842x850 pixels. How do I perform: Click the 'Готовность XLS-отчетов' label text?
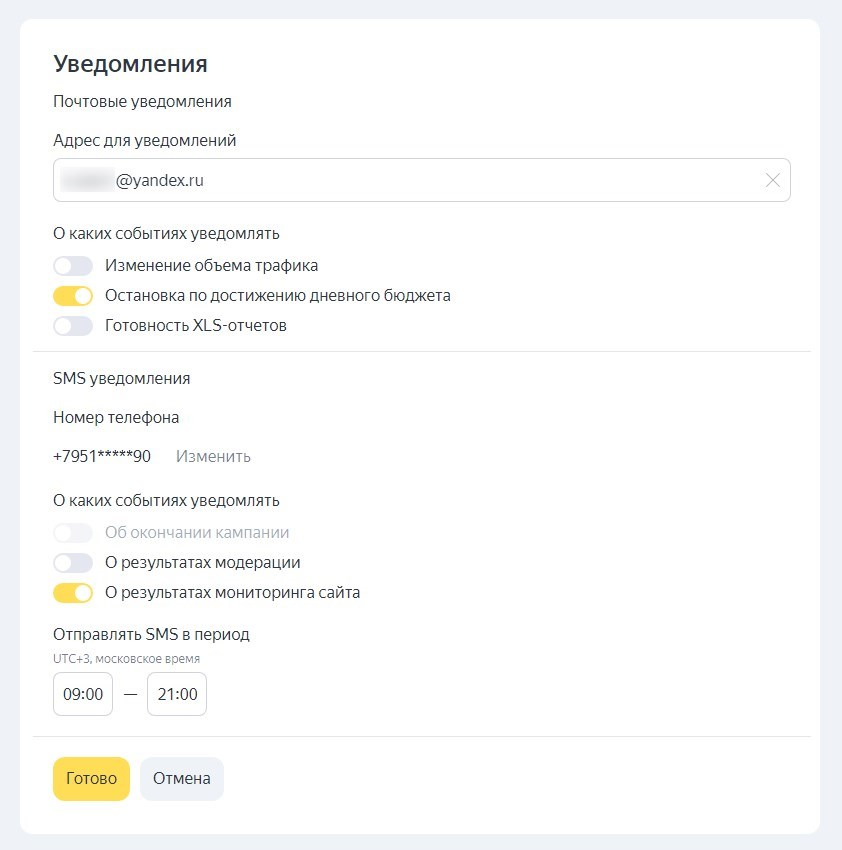tap(196, 326)
